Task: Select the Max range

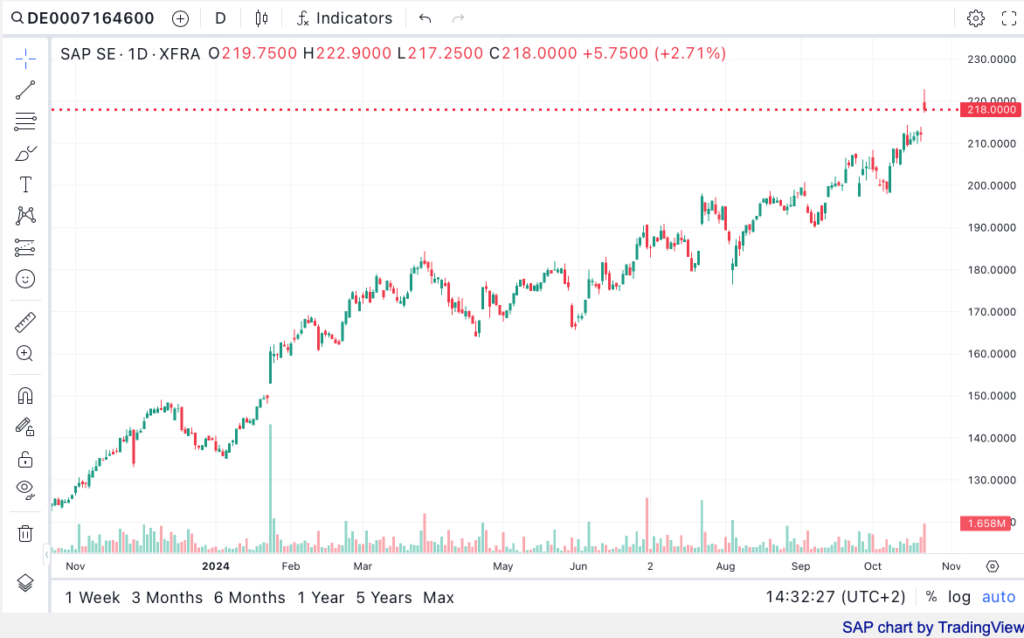Action: click(x=438, y=598)
